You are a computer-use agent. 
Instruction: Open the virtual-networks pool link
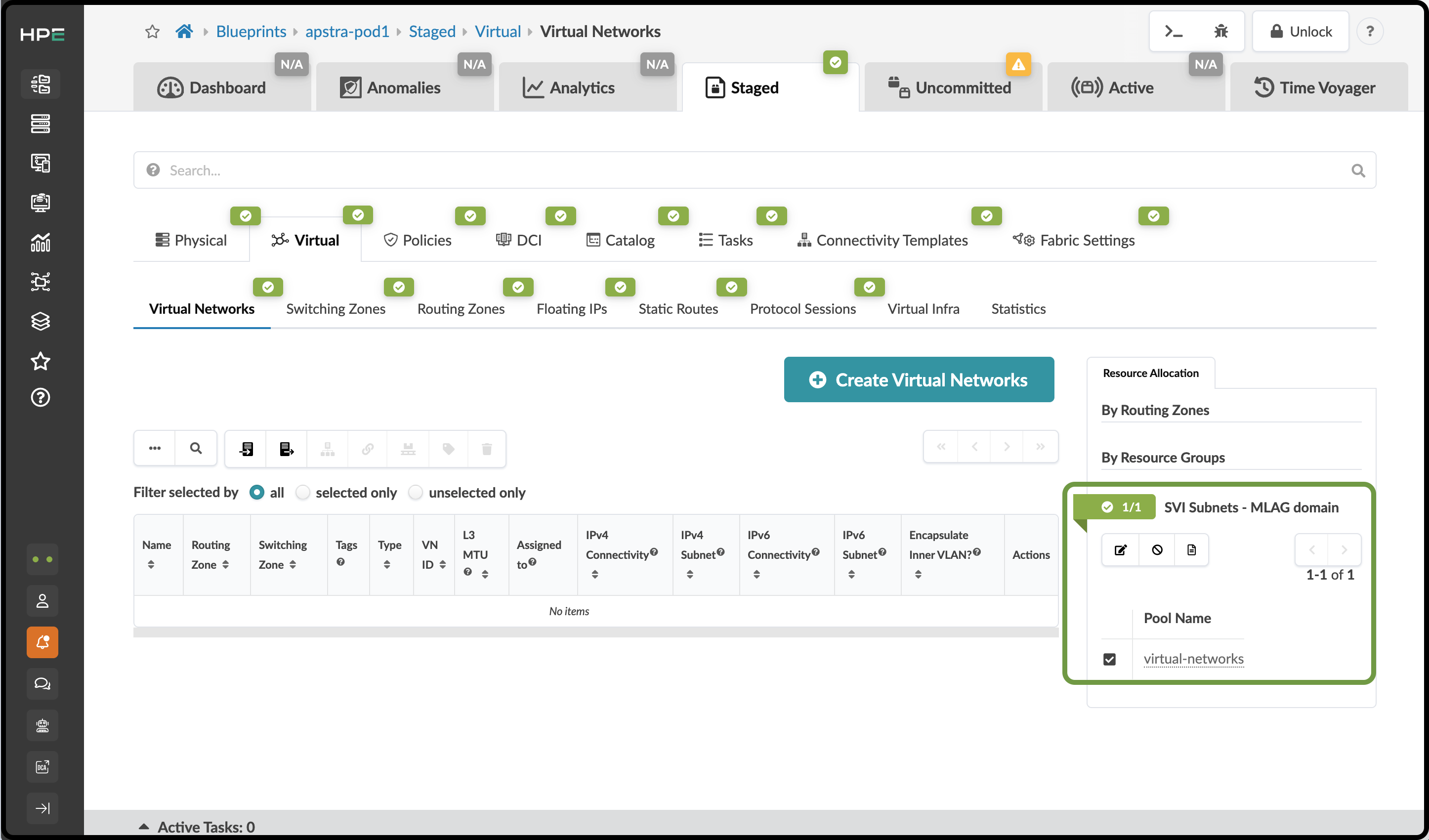pyautogui.click(x=1193, y=659)
